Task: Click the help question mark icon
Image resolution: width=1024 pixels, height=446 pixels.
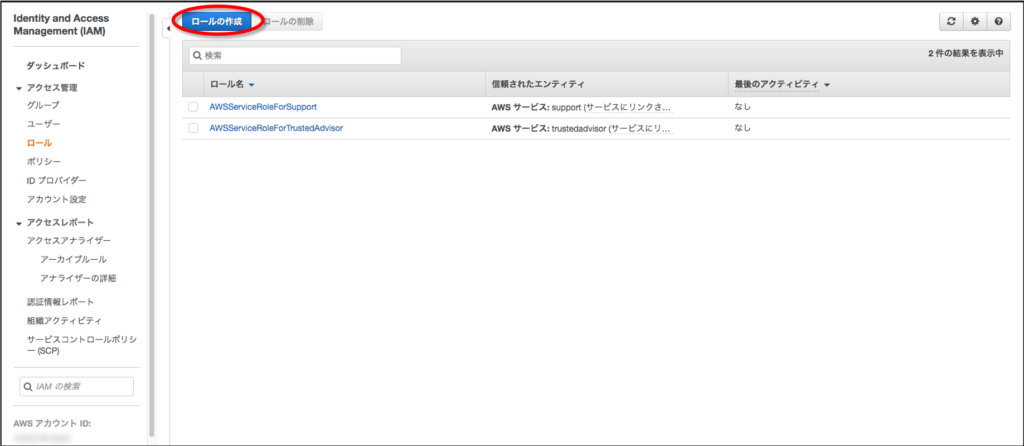Action: click(997, 21)
